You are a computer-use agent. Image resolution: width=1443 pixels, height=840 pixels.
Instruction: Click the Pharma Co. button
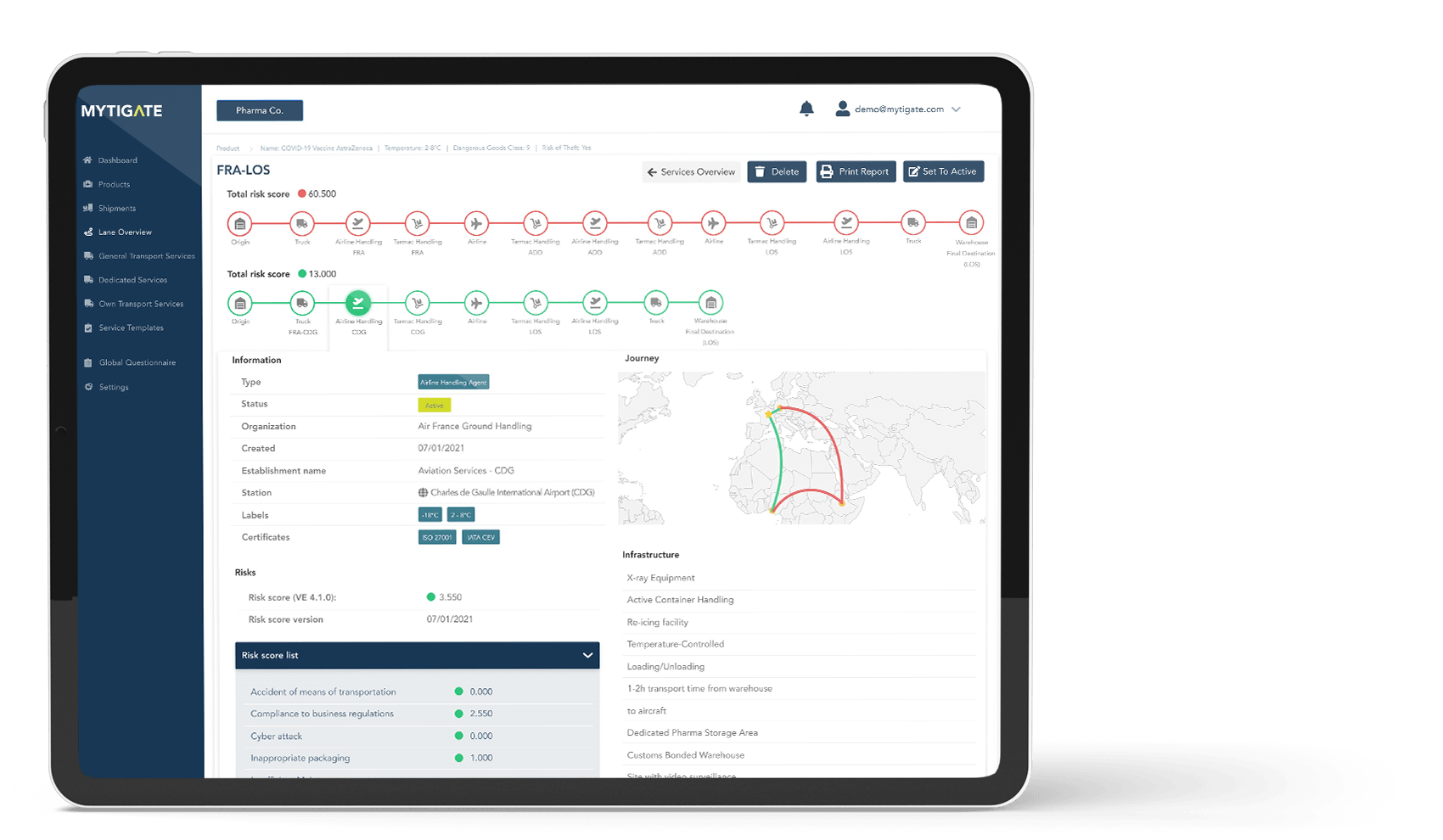tap(260, 110)
